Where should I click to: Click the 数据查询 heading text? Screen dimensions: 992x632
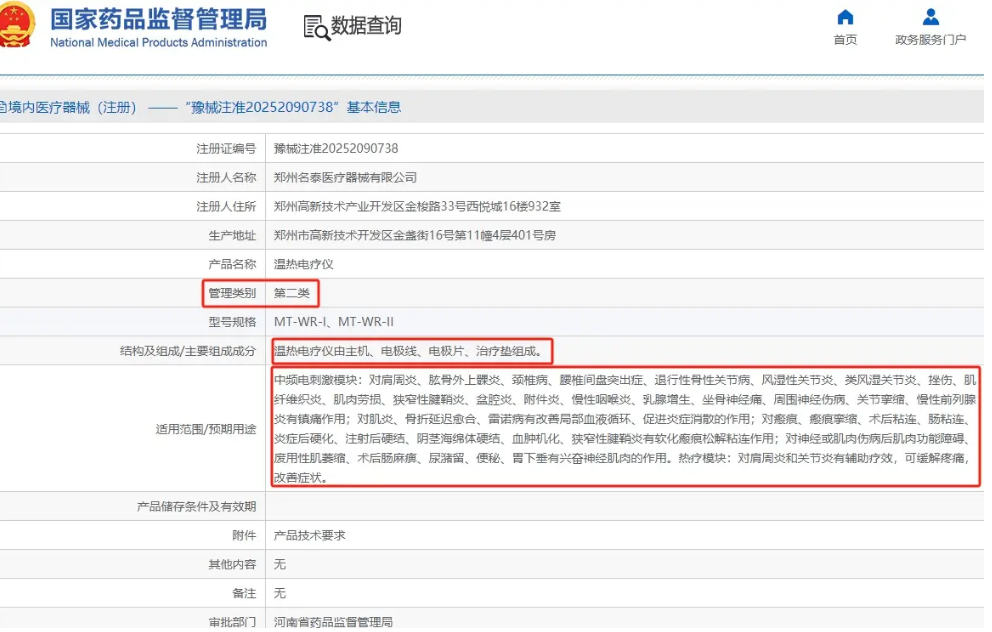pyautogui.click(x=366, y=26)
